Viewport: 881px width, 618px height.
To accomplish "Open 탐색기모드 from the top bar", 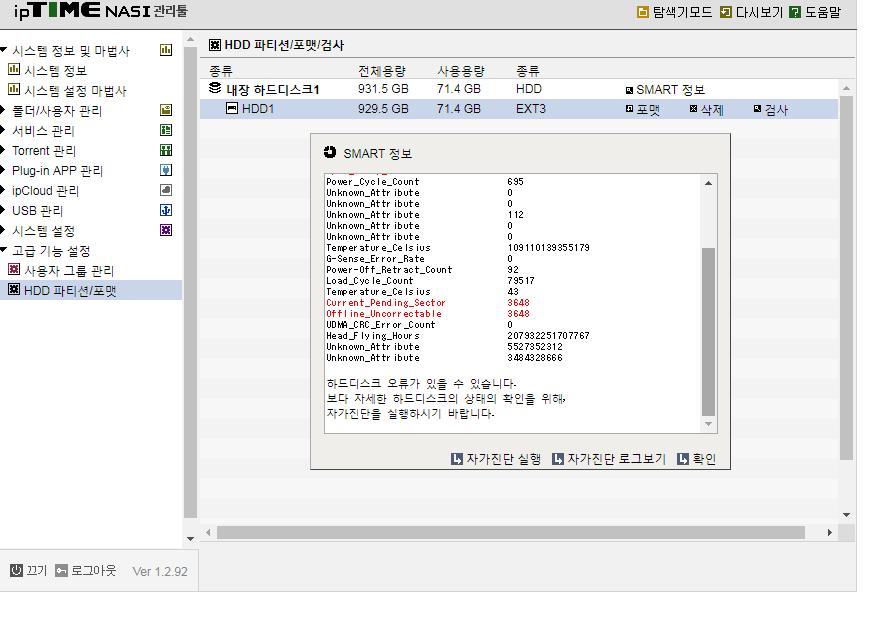I will [675, 12].
